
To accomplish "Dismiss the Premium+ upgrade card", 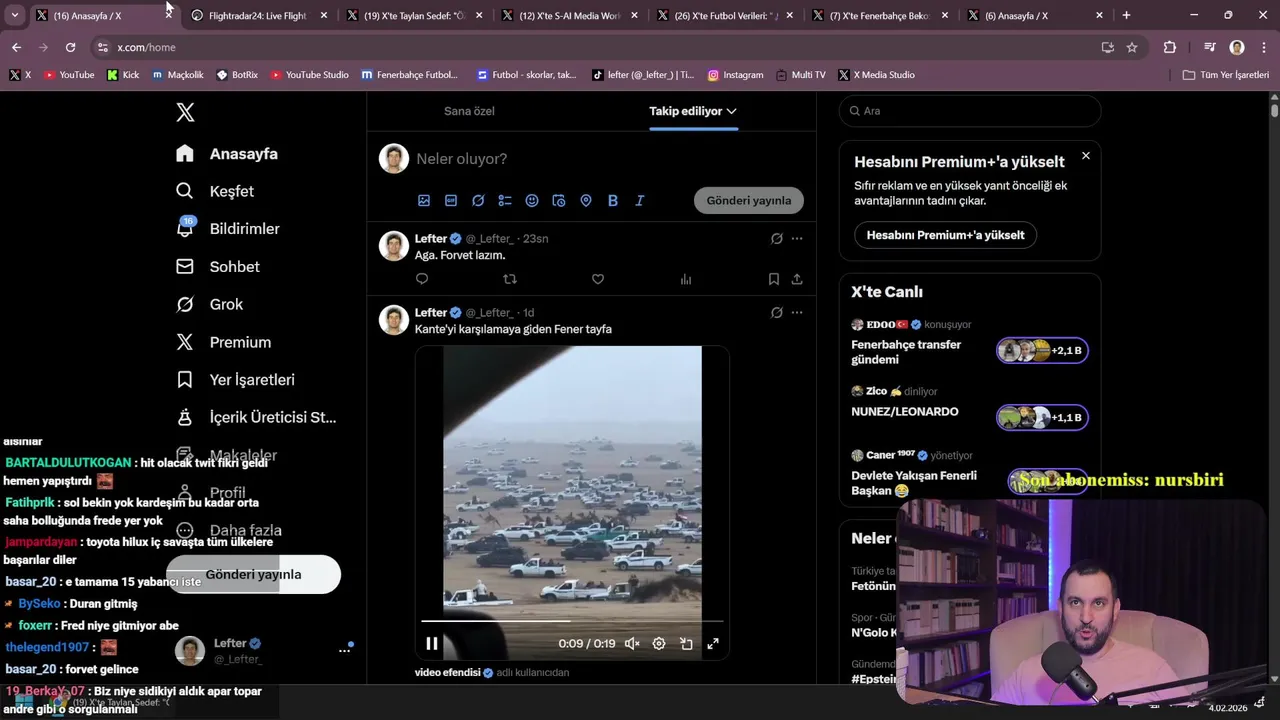I will [x=1086, y=156].
